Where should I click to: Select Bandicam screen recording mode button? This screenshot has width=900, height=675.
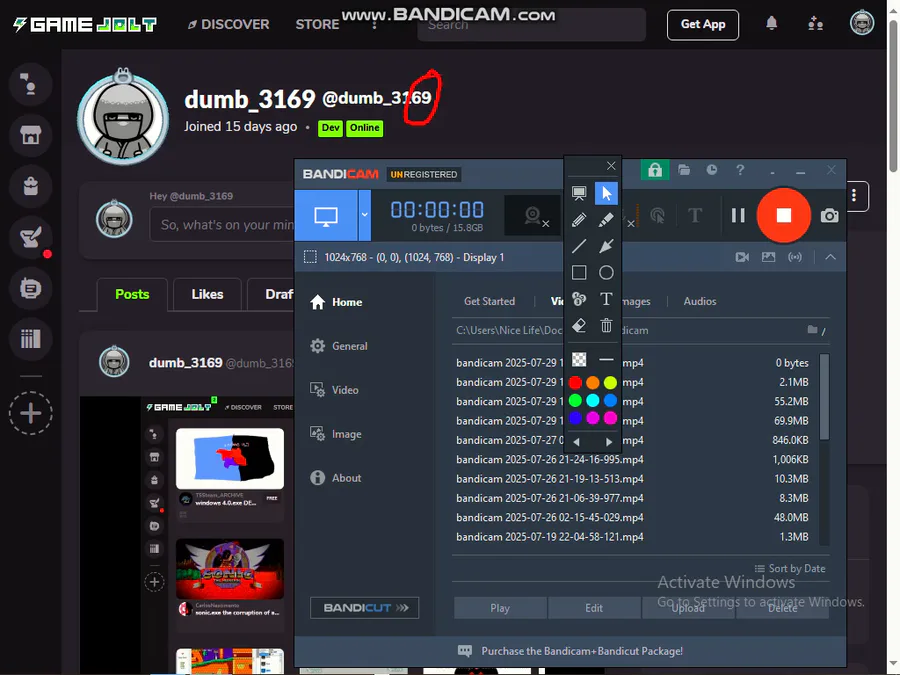[x=326, y=215]
